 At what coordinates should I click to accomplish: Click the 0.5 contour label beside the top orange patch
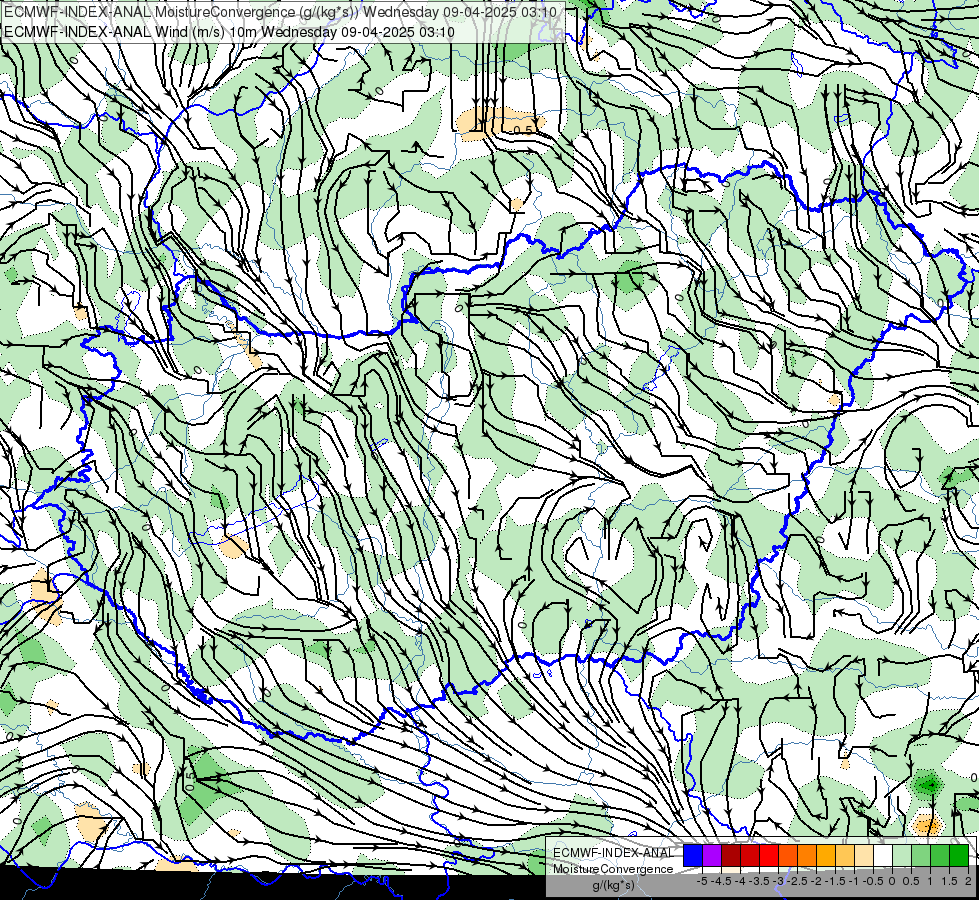point(523,130)
